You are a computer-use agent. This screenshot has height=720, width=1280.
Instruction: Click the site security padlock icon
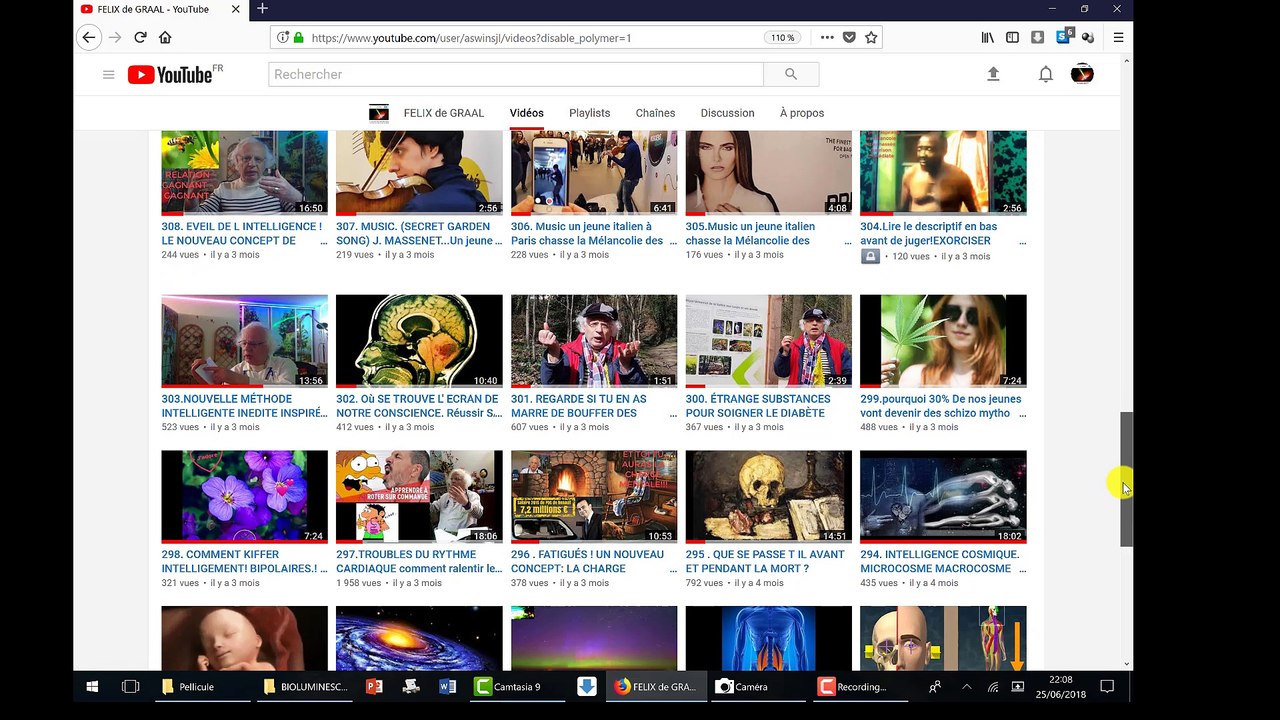298,38
